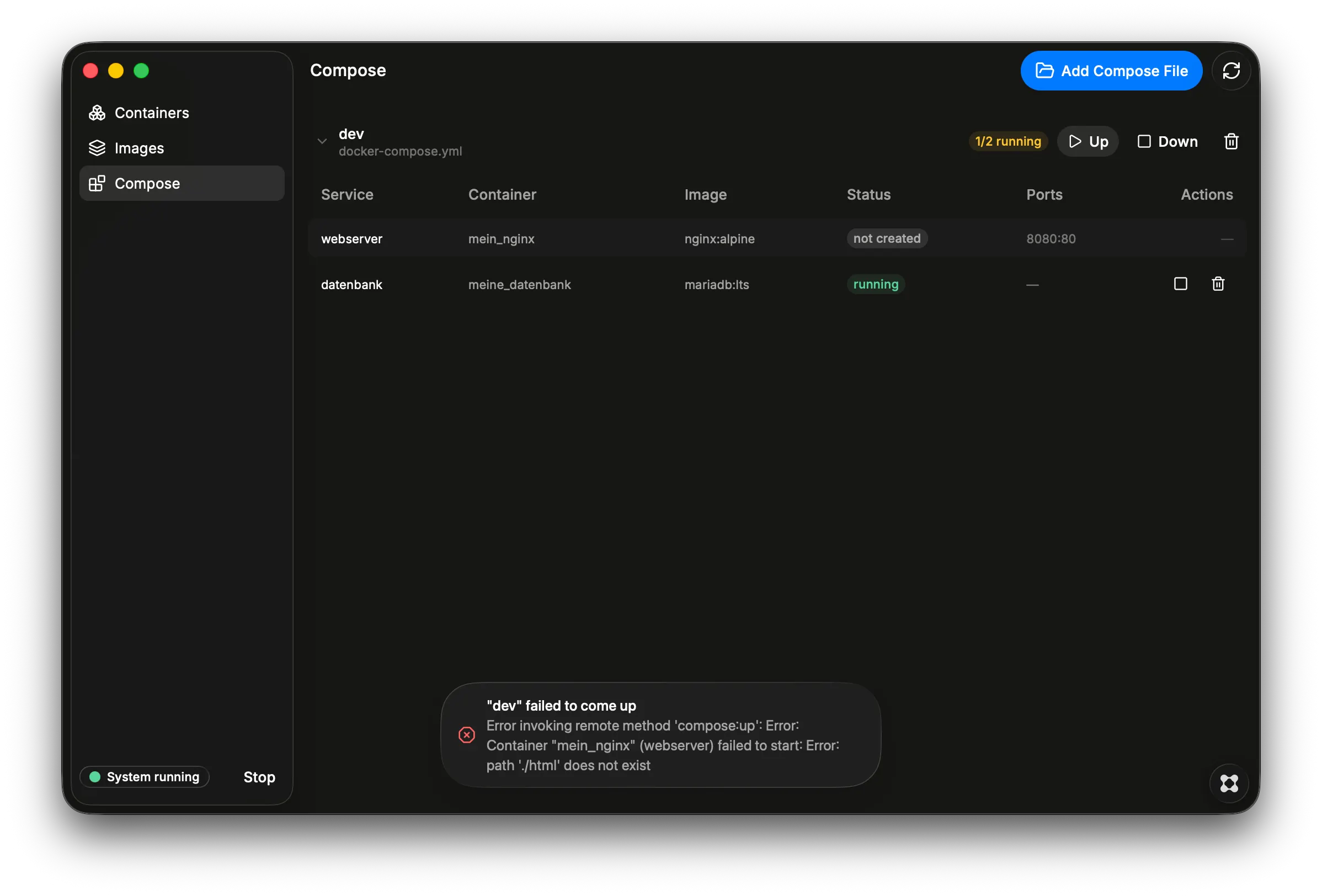Minimize the window with yellow button

point(116,71)
